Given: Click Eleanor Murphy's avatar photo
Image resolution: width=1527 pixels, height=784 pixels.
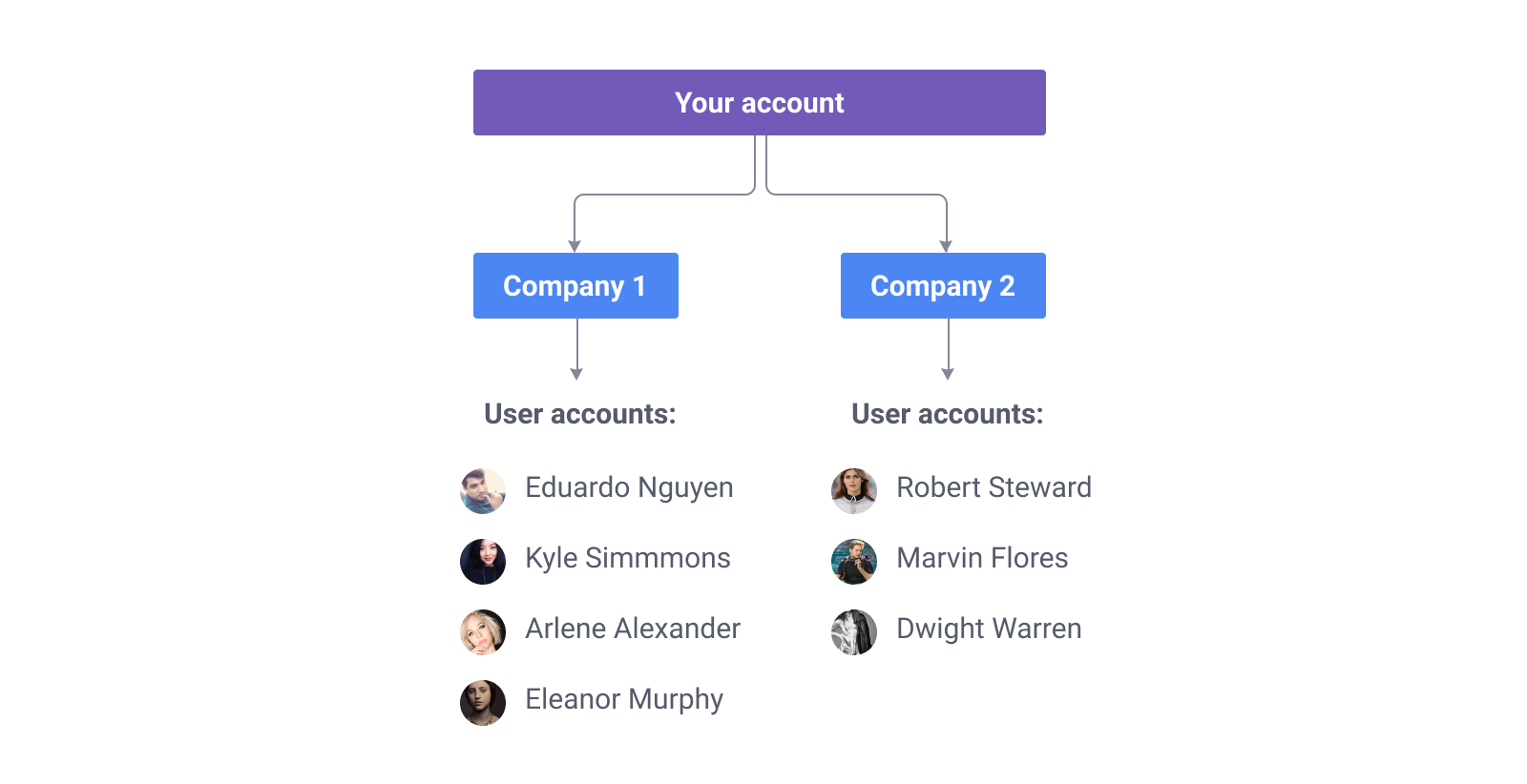Looking at the screenshot, I should [x=483, y=703].
